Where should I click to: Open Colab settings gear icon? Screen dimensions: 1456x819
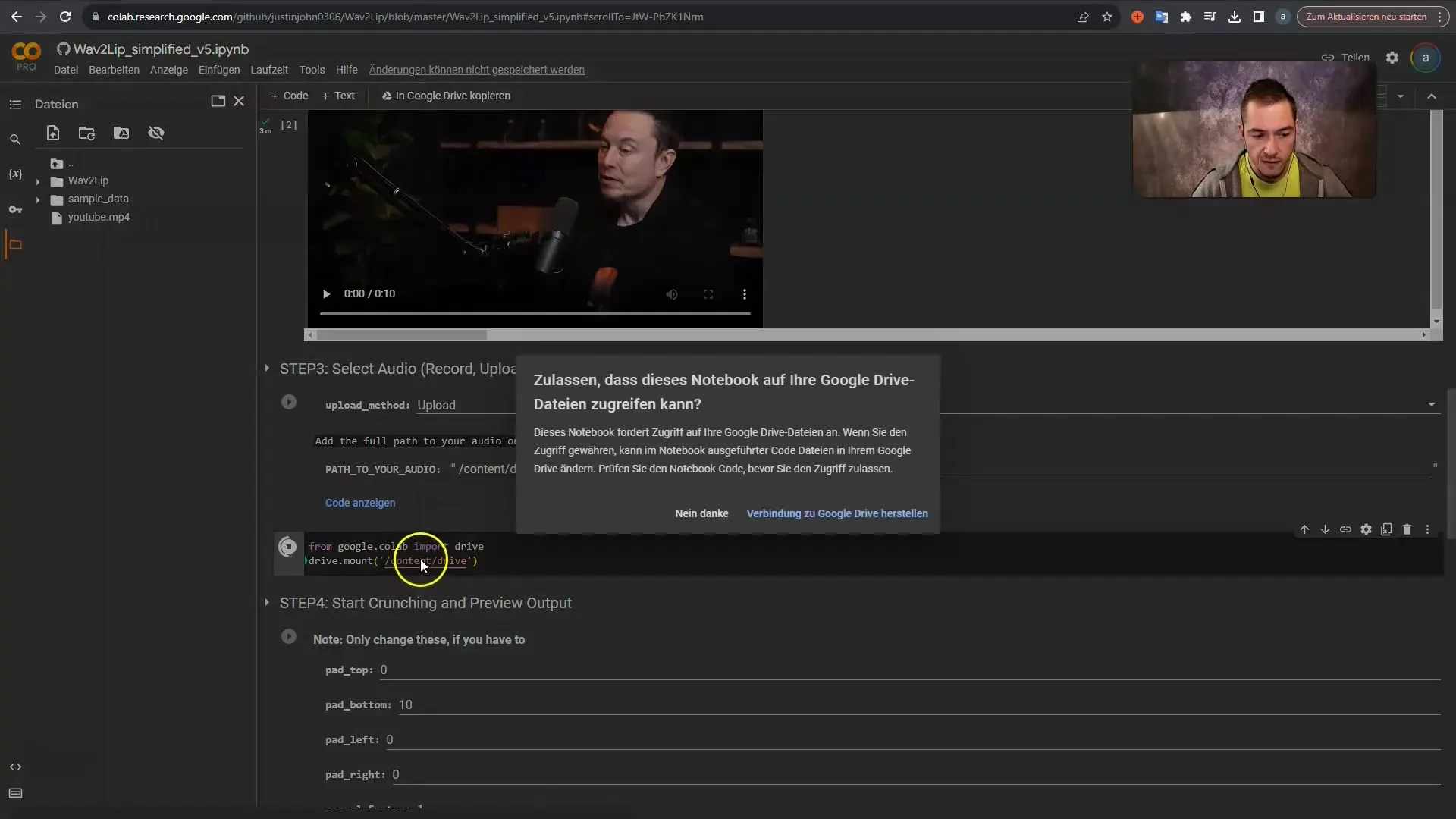click(x=1392, y=58)
